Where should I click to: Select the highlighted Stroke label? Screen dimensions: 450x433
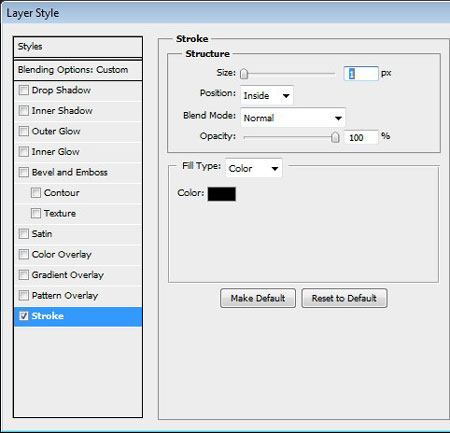(x=48, y=316)
